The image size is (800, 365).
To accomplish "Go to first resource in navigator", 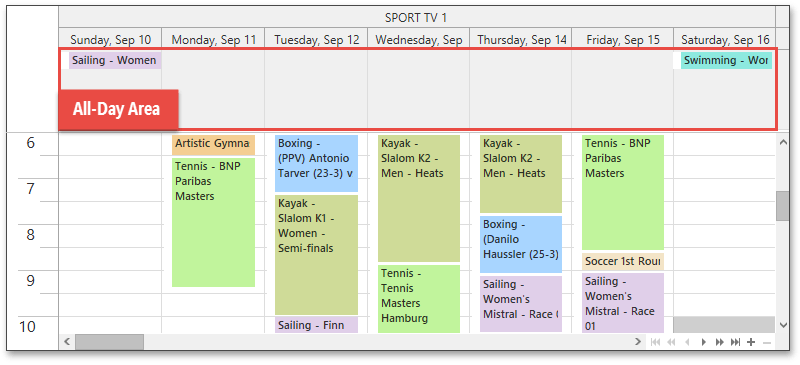I will pos(656,342).
